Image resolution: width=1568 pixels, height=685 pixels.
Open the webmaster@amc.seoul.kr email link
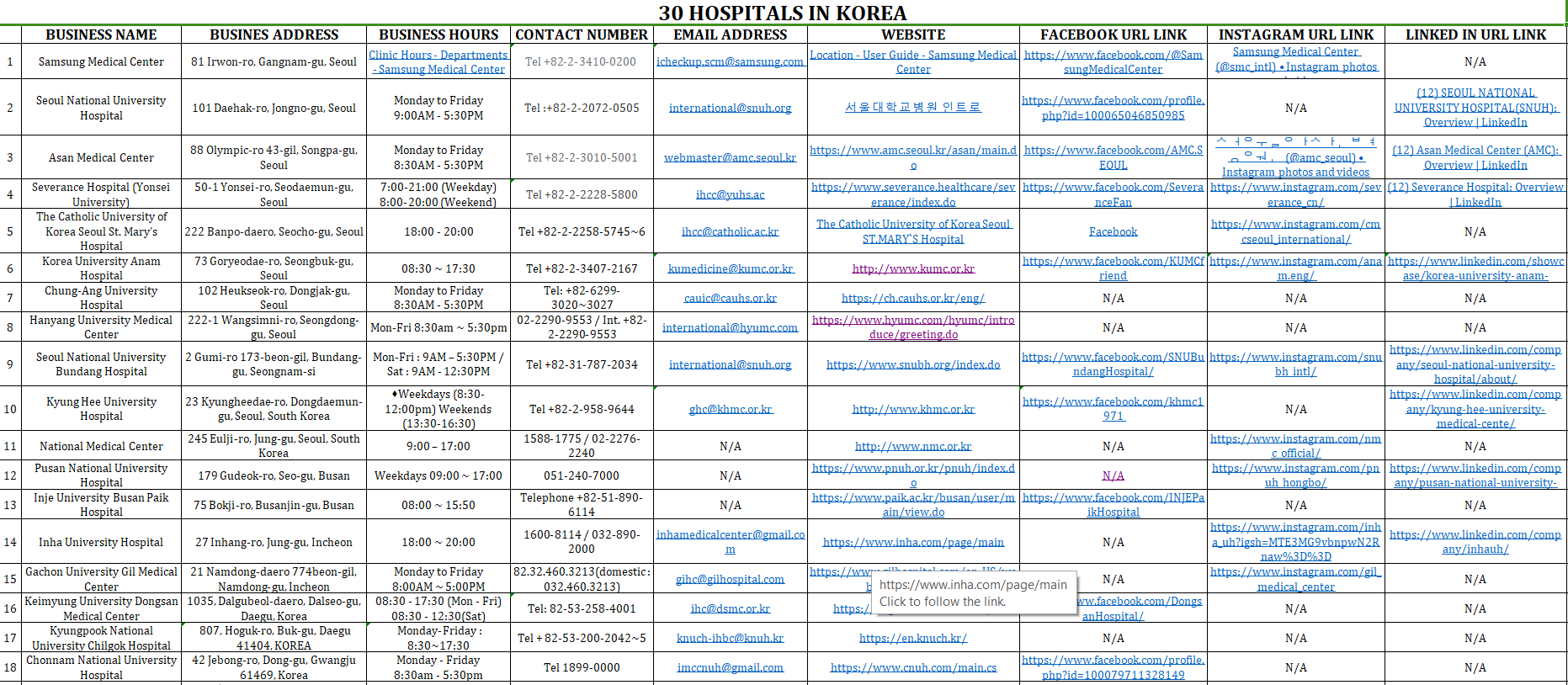point(730,157)
